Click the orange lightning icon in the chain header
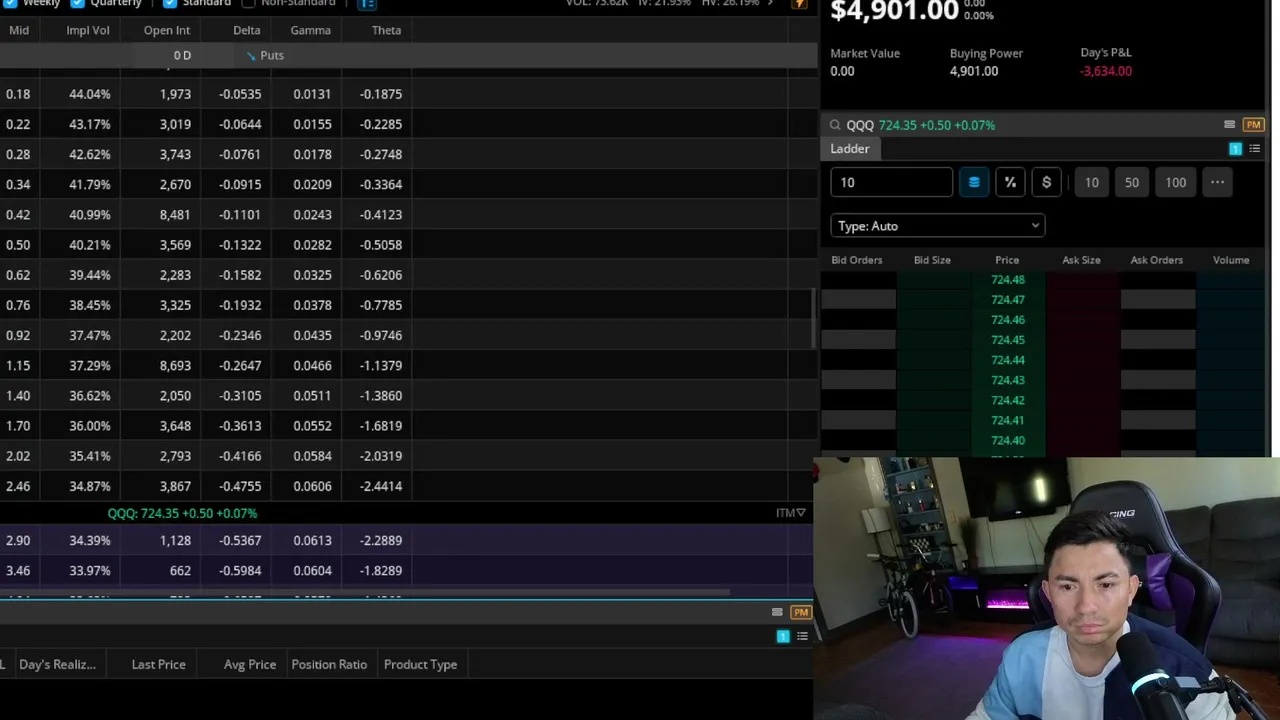 point(799,4)
